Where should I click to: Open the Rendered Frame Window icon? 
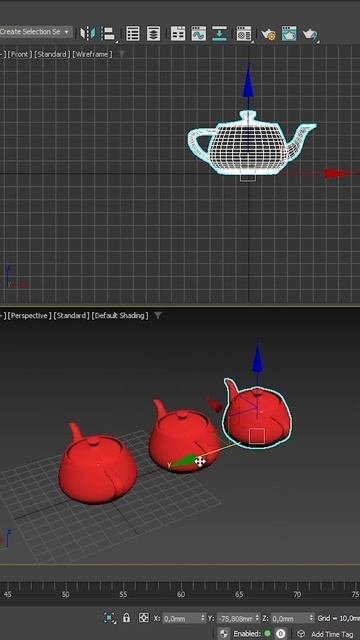[289, 33]
